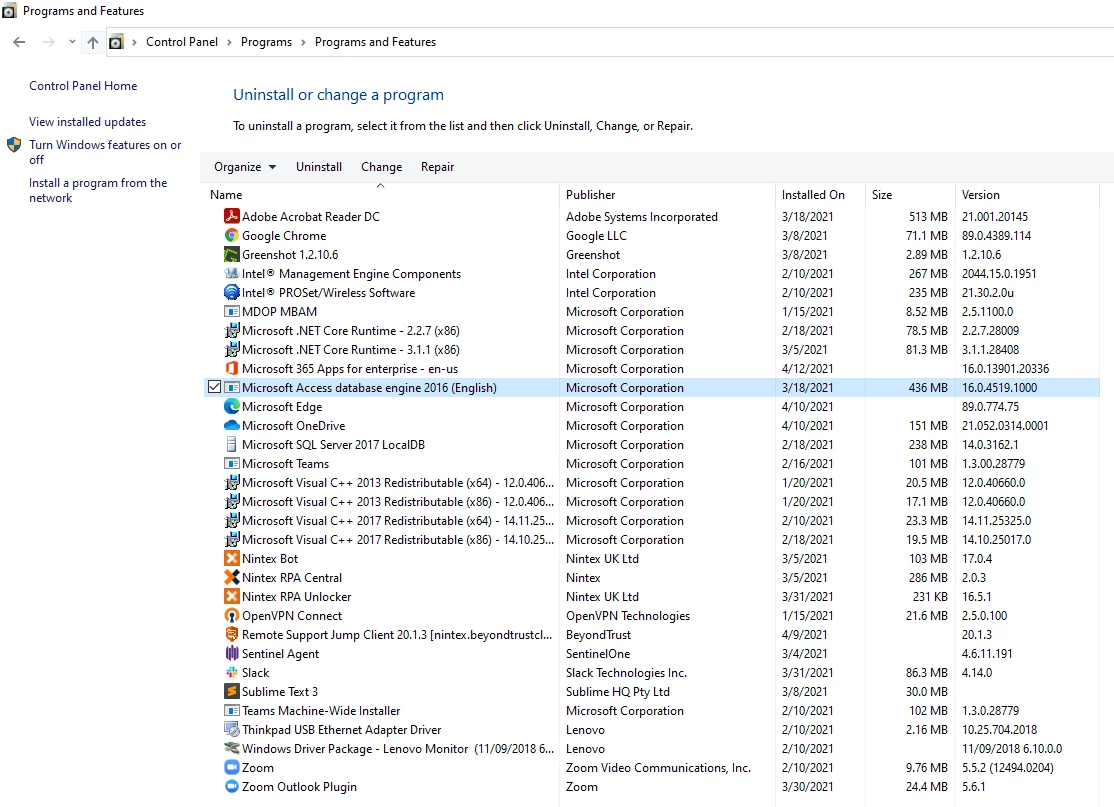Sort the list by Installed On column
This screenshot has width=1114, height=807.
coord(820,195)
